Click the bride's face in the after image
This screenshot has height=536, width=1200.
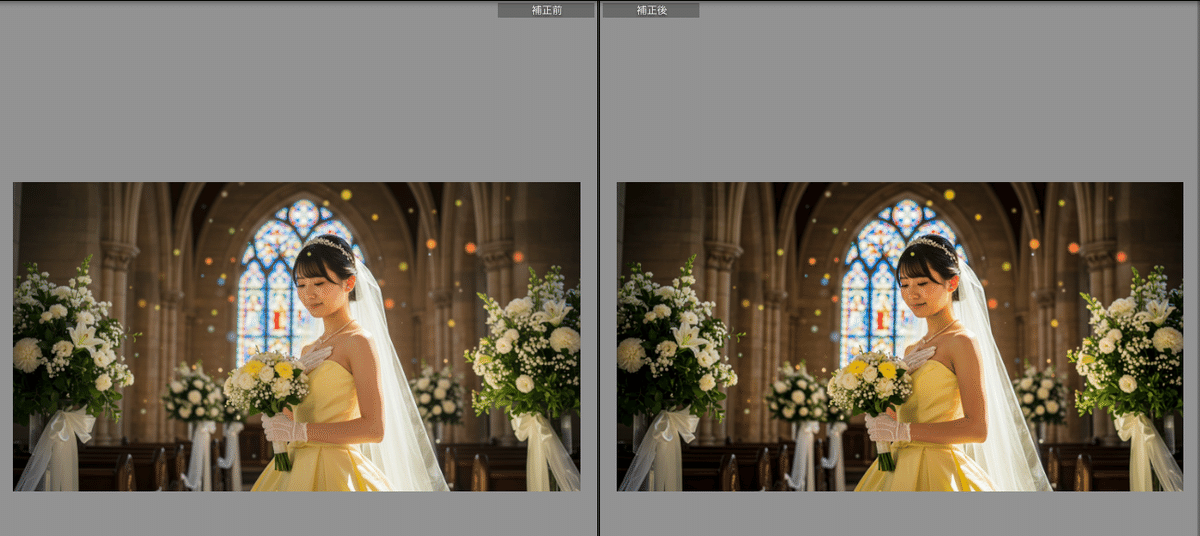[925, 278]
